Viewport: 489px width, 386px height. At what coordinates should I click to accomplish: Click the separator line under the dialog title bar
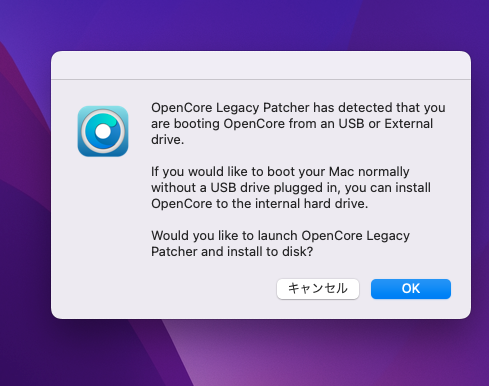tap(261, 80)
